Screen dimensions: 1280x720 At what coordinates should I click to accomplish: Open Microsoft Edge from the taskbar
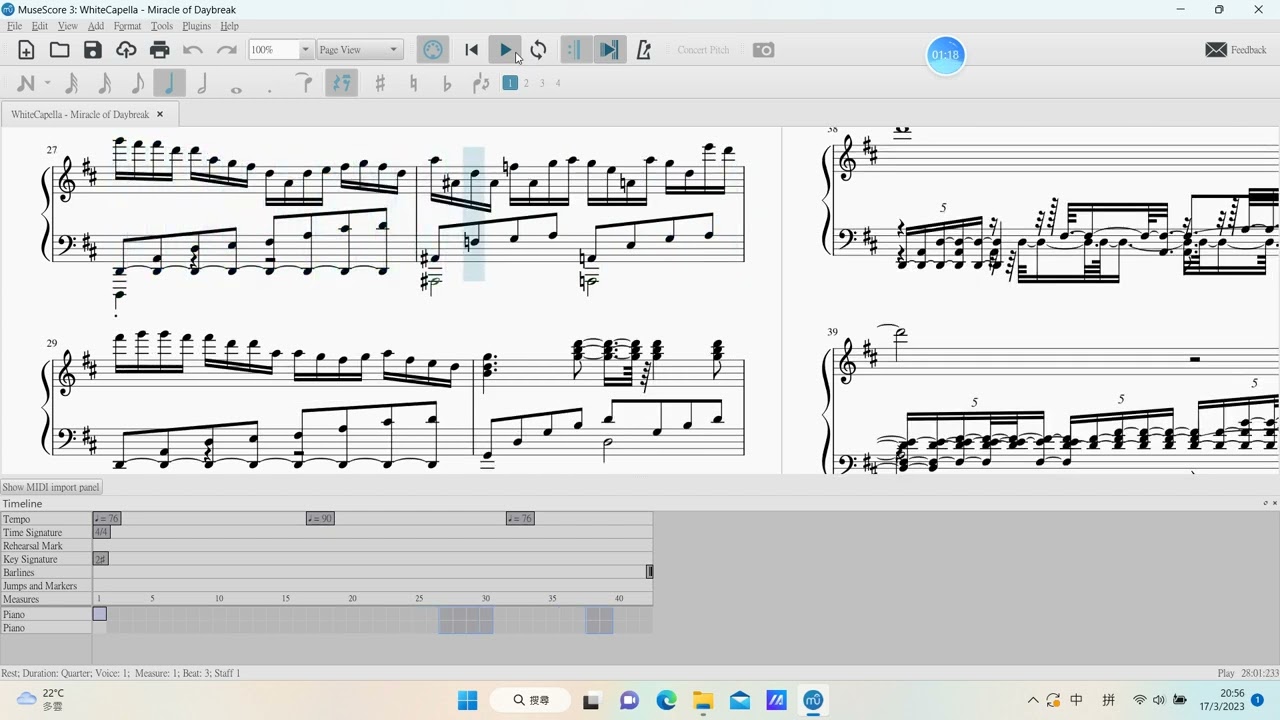[x=666, y=700]
